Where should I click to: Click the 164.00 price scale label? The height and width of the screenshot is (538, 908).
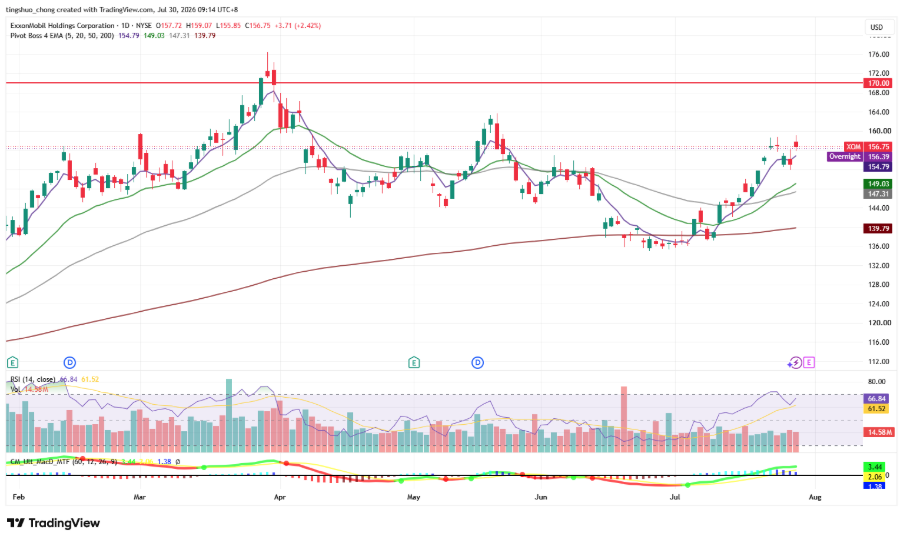[x=879, y=112]
